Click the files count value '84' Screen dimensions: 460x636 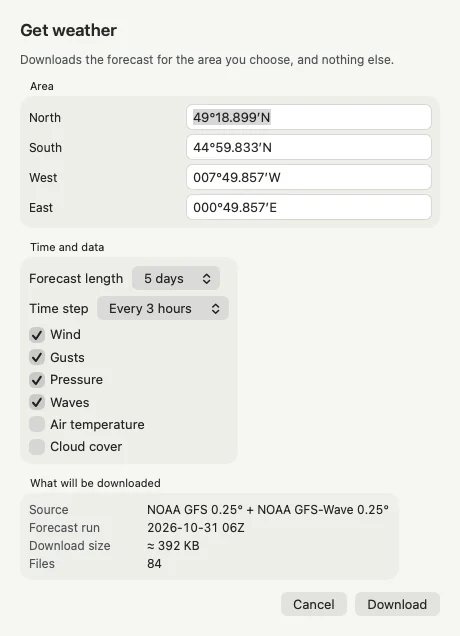coord(154,563)
